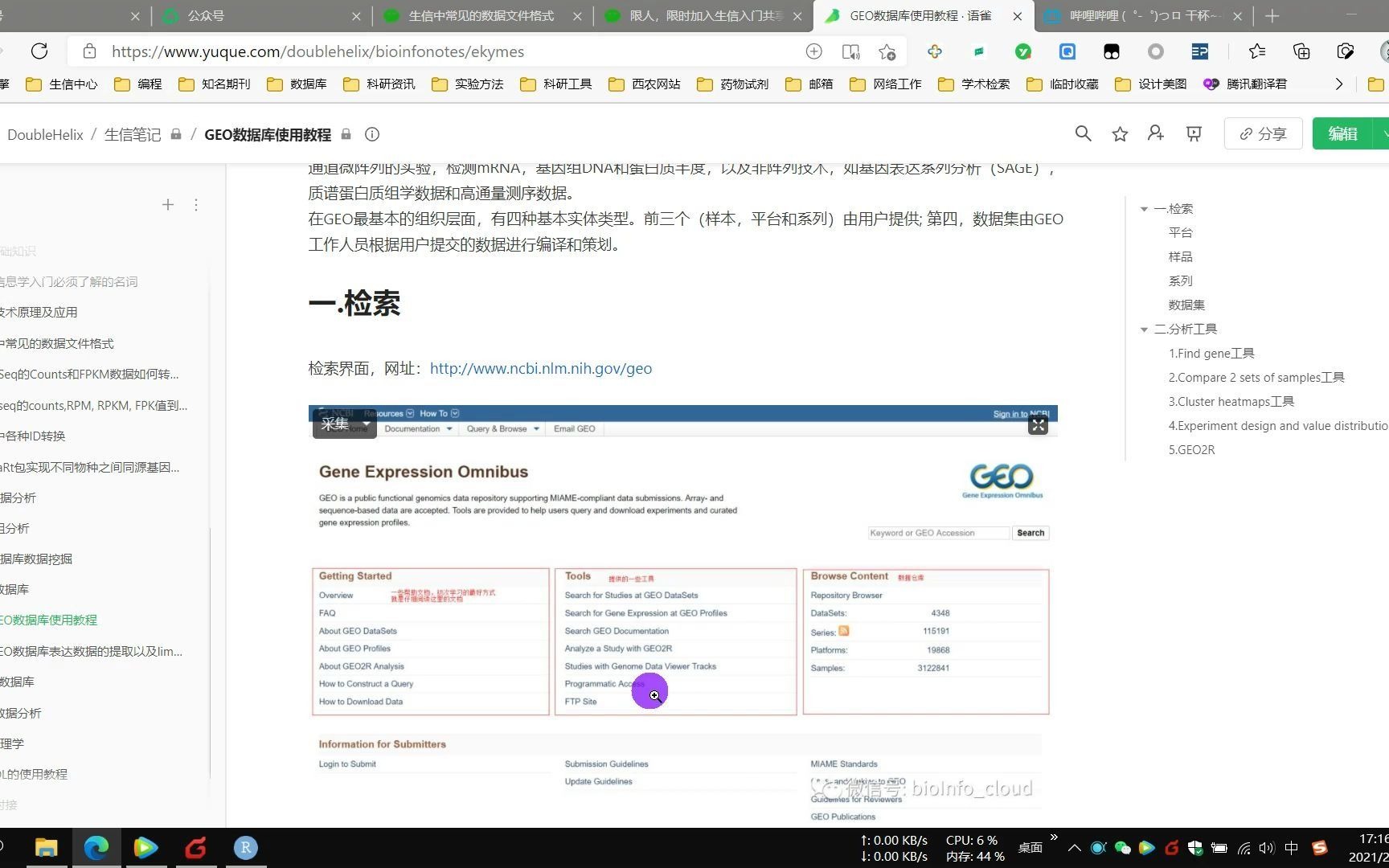Close the GEO数据库使用教程 tab
The height and width of the screenshot is (868, 1389).
pos(1018,16)
